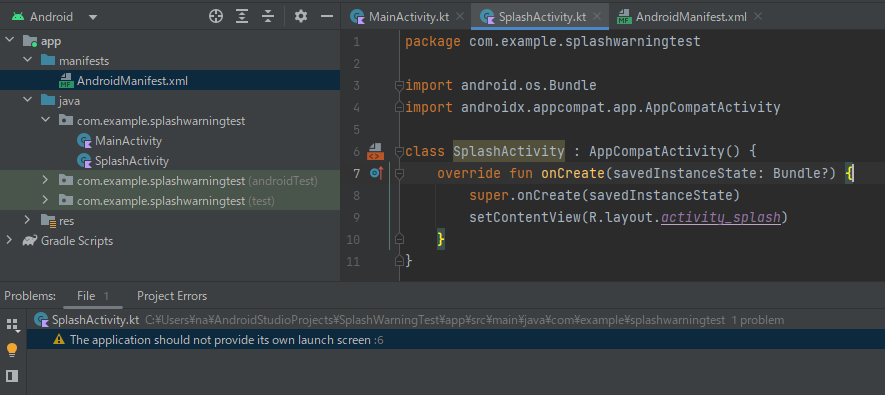Switch to the AndroidManifest.xml editor tab

tap(691, 17)
